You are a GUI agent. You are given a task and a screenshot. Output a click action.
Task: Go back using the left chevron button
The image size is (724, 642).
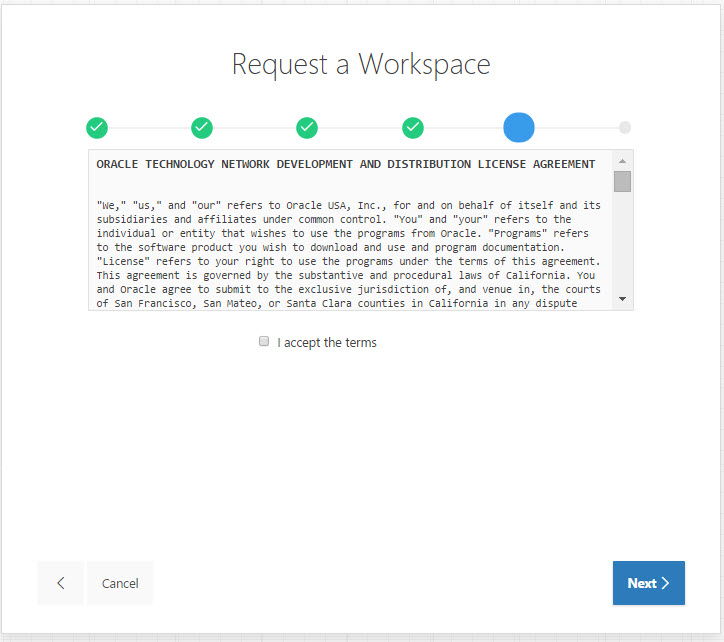tap(60, 583)
